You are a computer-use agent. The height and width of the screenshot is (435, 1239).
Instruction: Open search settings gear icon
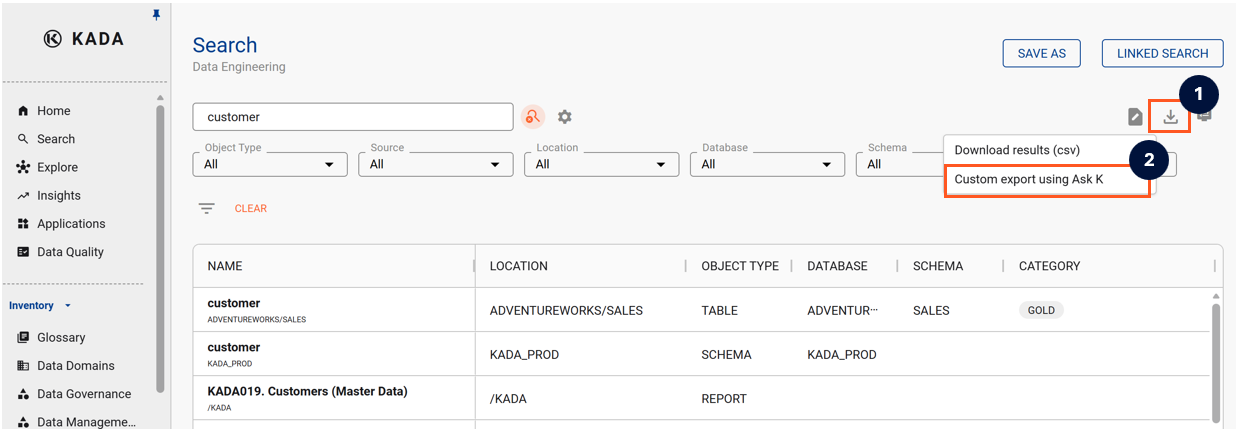[565, 117]
